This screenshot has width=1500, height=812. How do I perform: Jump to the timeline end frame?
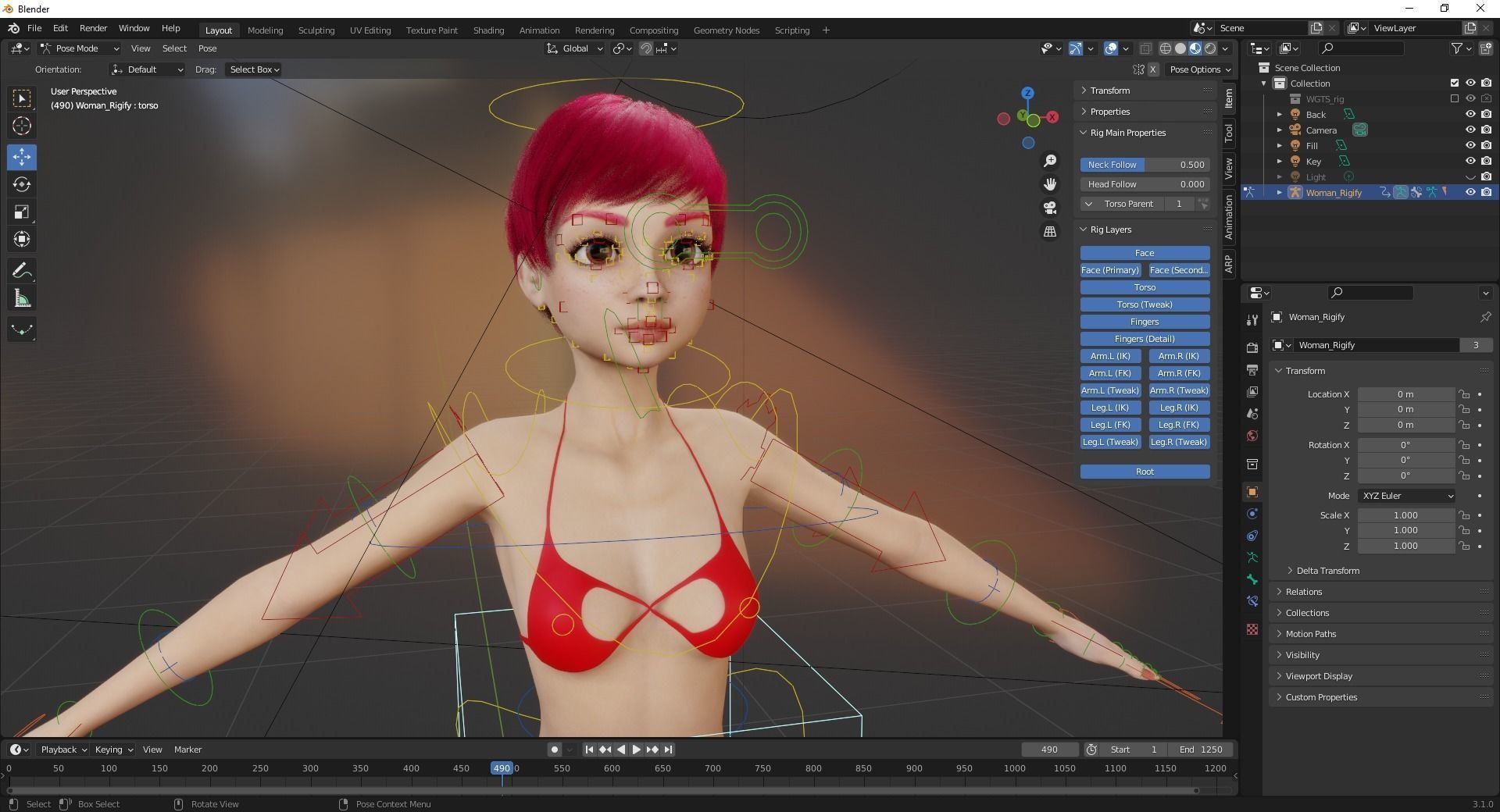click(x=668, y=750)
